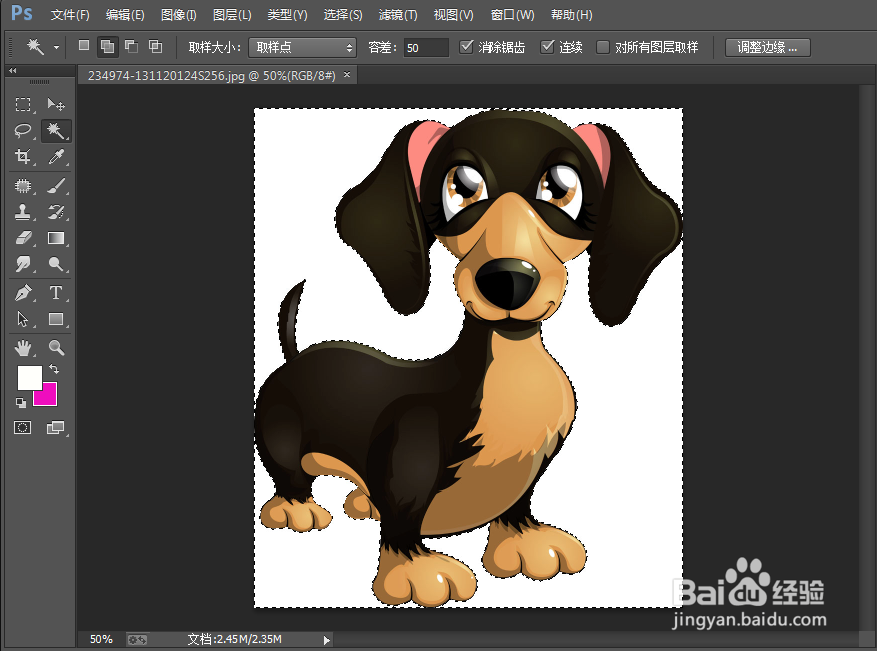The image size is (877, 651).
Task: Select the 234974-131120124S256.jpg document tab
Action: [211, 76]
